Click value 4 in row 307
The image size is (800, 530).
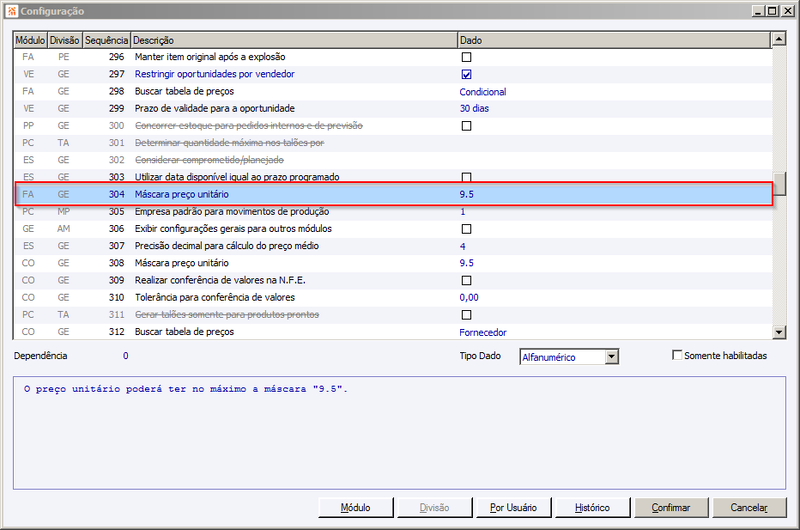tap(462, 246)
